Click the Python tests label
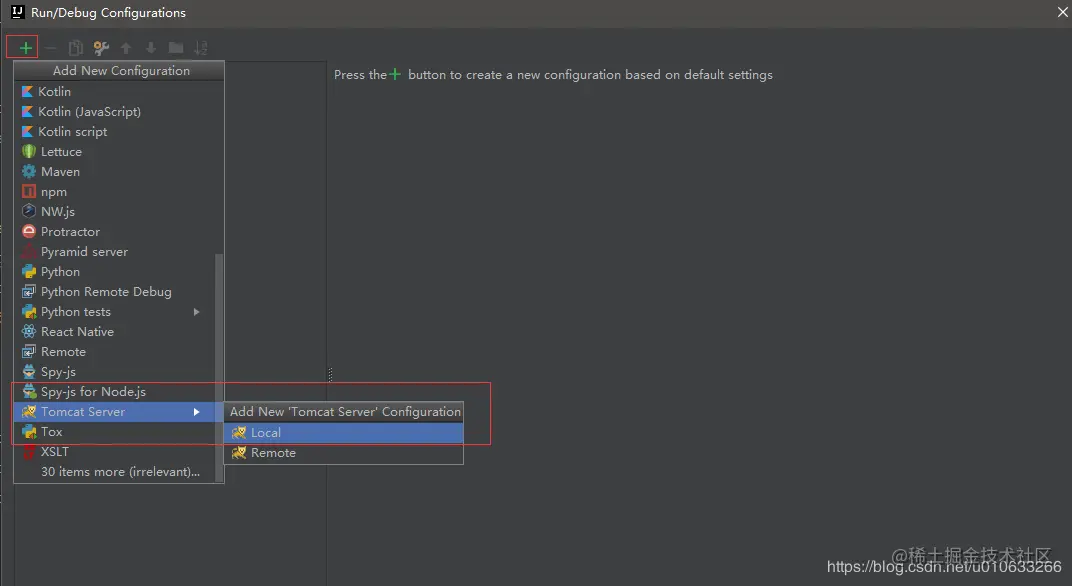The height and width of the screenshot is (586, 1072). (76, 312)
